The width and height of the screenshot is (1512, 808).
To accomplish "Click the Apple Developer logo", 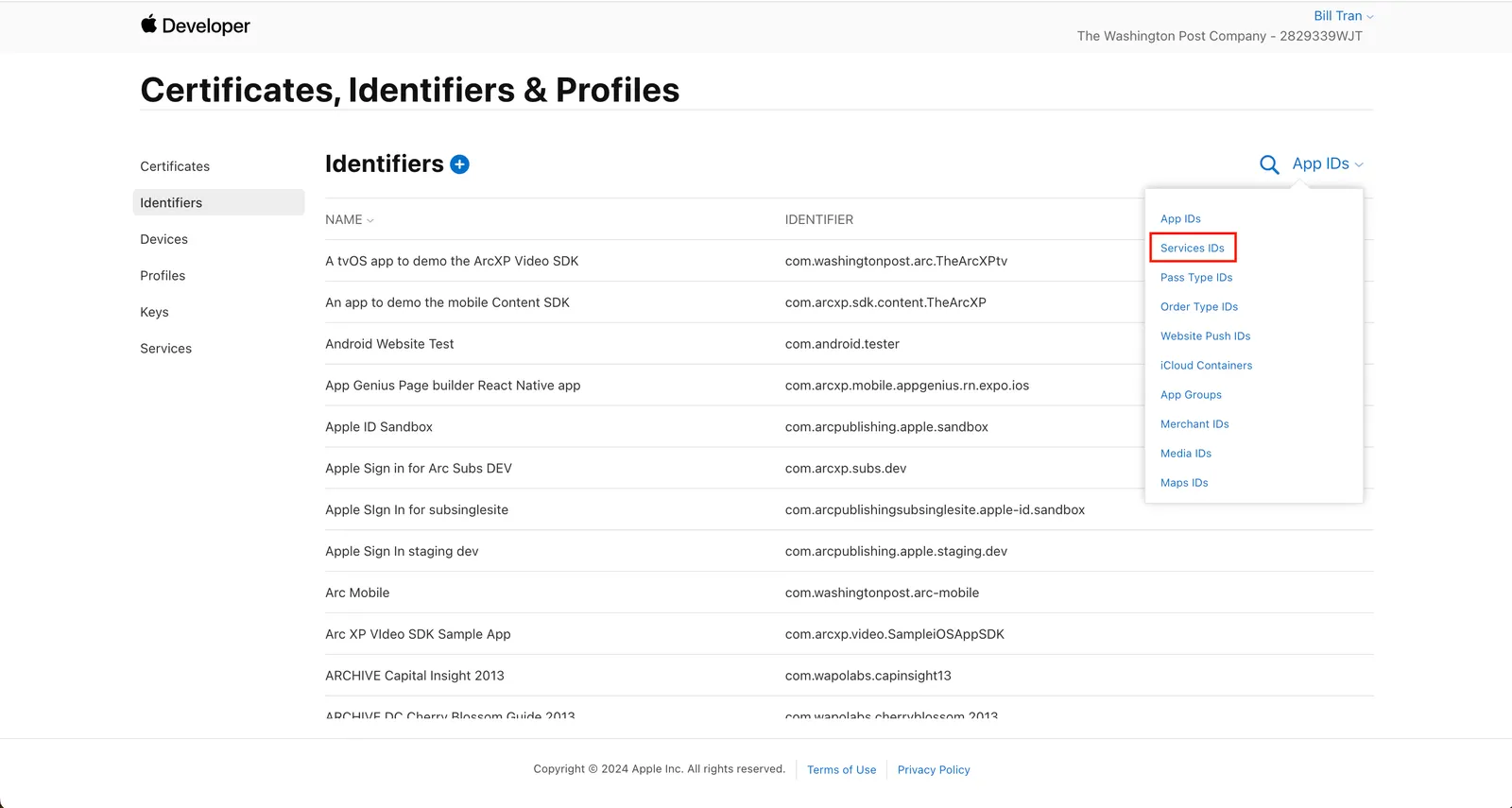I will click(x=196, y=26).
